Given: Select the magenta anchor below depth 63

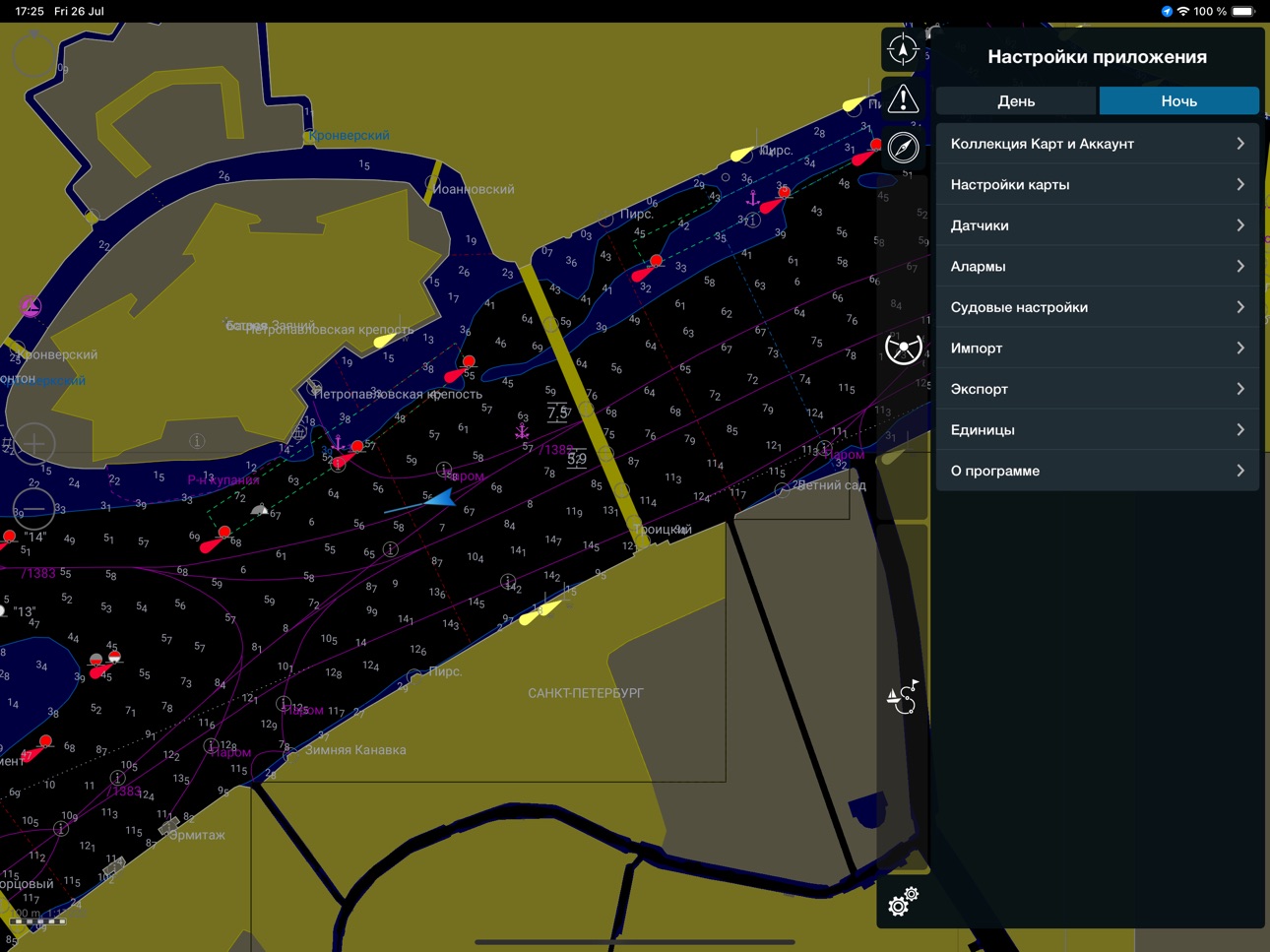Looking at the screenshot, I should pyautogui.click(x=522, y=431).
